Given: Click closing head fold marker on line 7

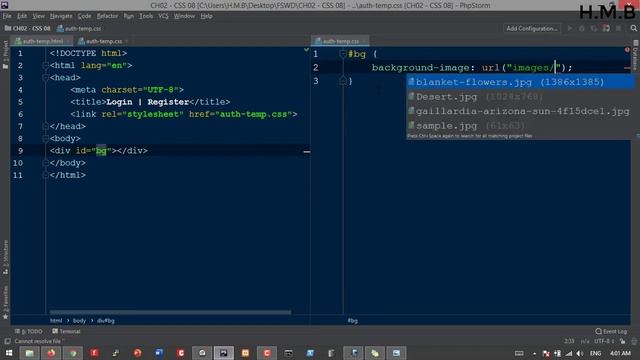Looking at the screenshot, I should [45, 126].
